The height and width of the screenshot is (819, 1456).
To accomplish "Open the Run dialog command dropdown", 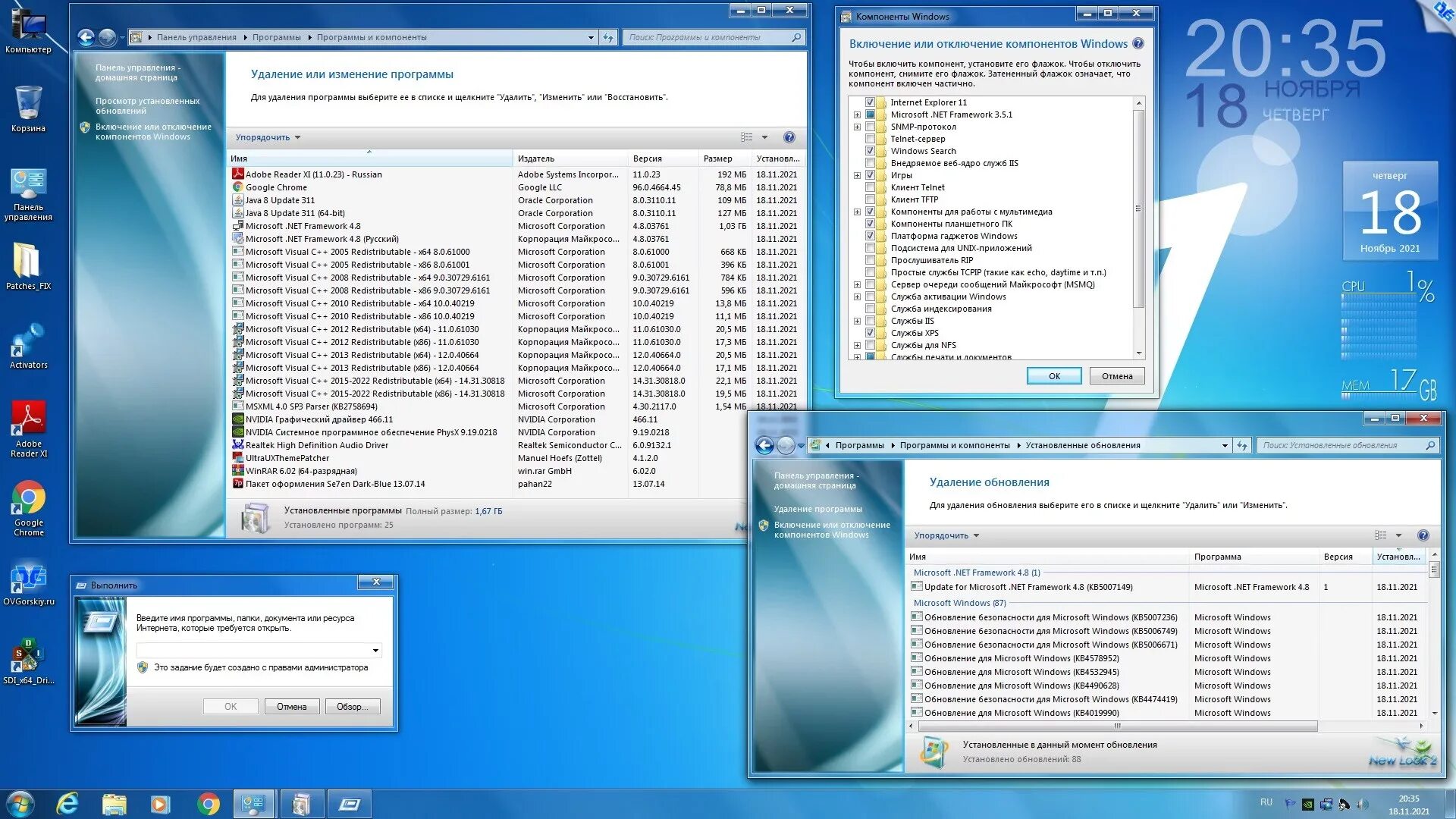I will click(375, 651).
